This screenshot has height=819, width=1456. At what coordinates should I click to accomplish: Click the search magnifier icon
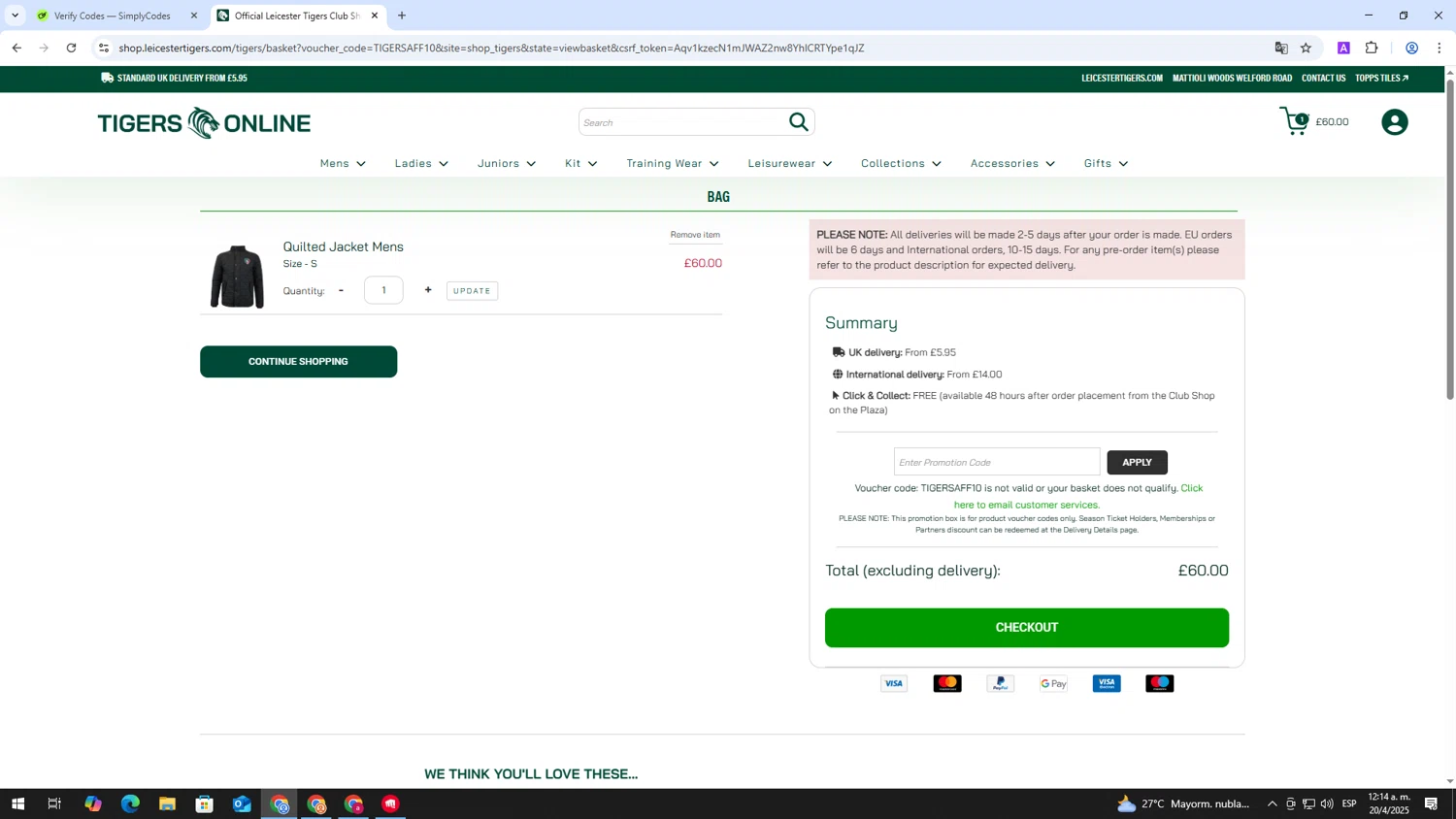pyautogui.click(x=798, y=121)
